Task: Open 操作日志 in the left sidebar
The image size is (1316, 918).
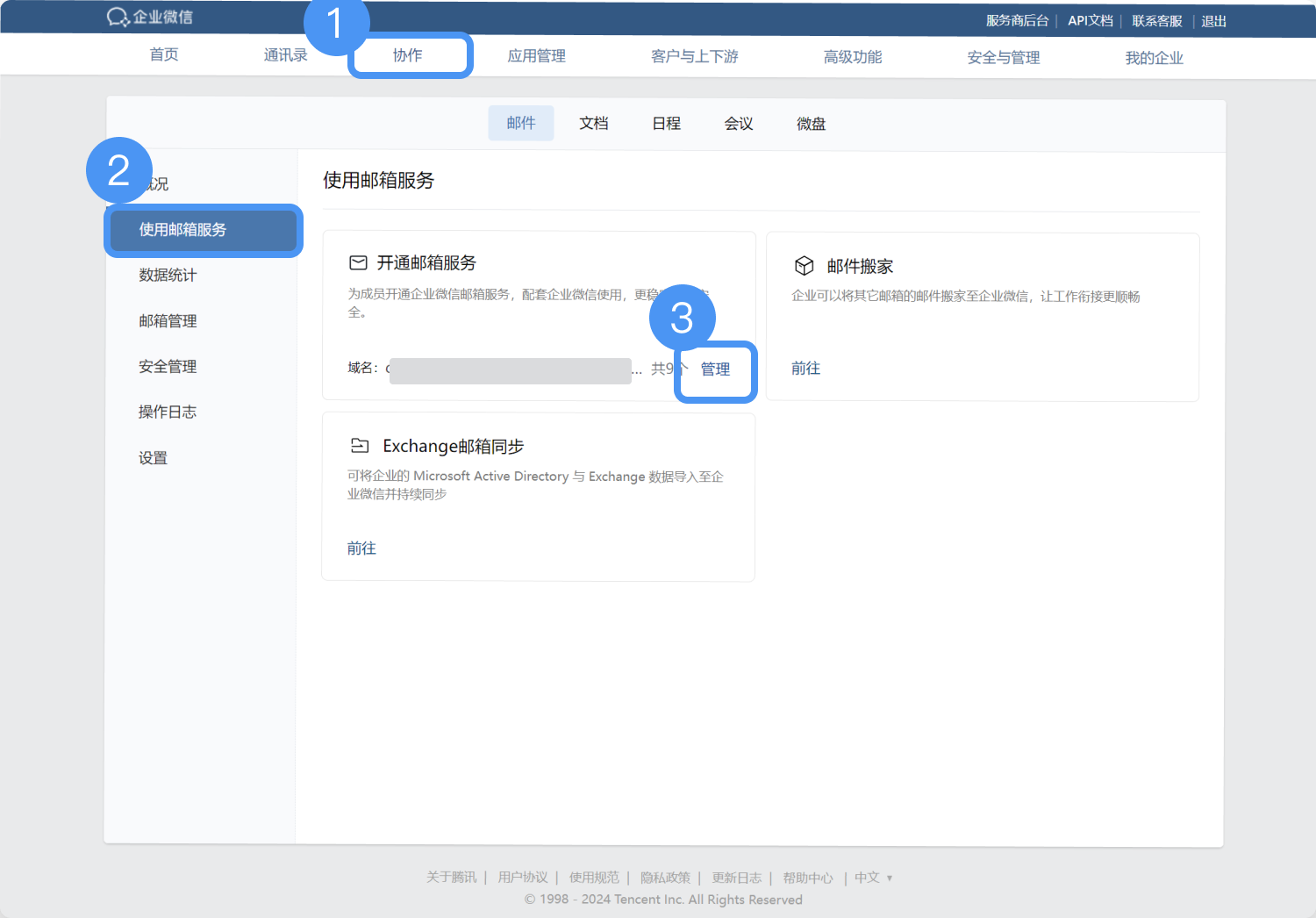Action: coord(168,412)
